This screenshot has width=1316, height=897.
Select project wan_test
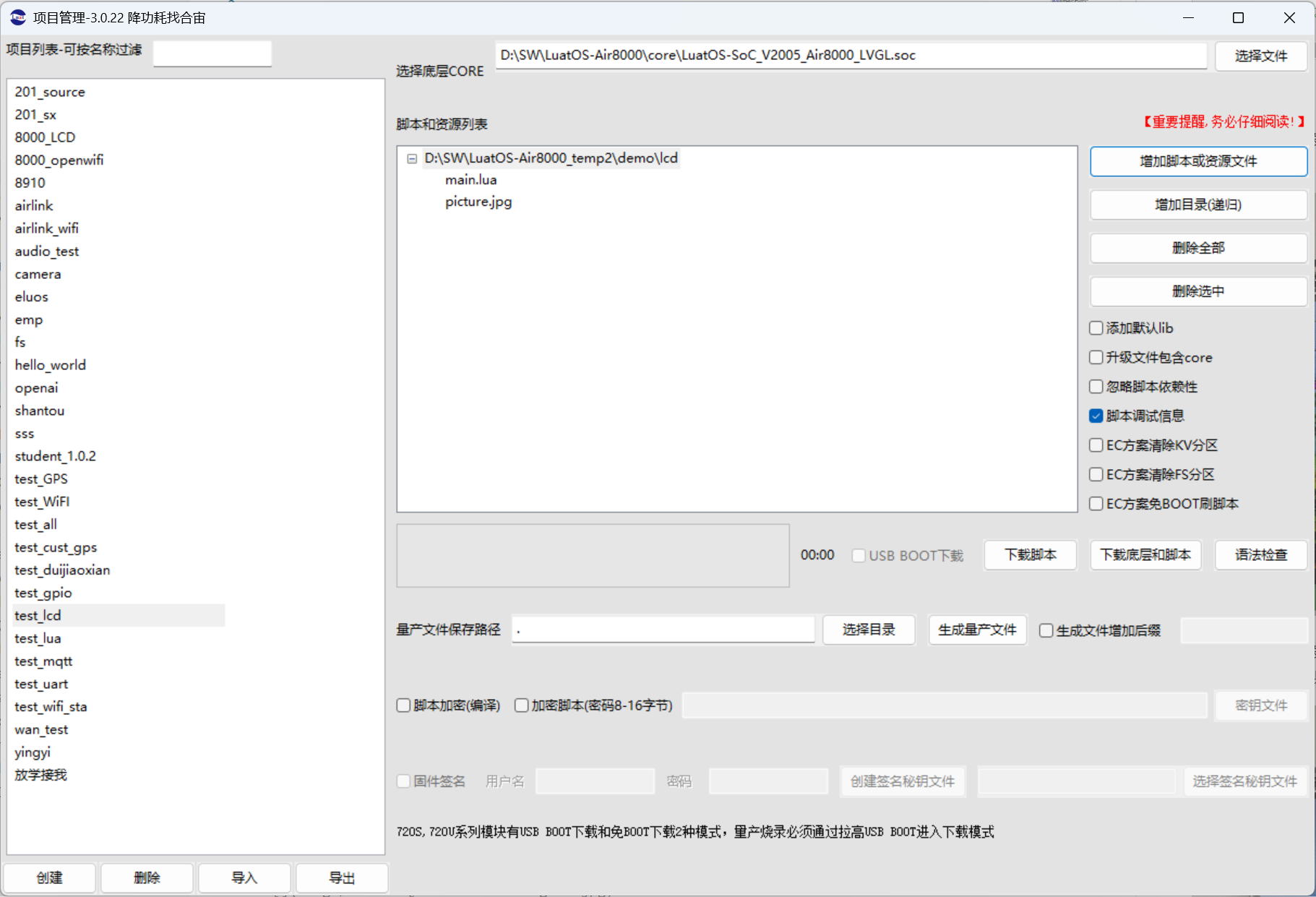(x=41, y=729)
